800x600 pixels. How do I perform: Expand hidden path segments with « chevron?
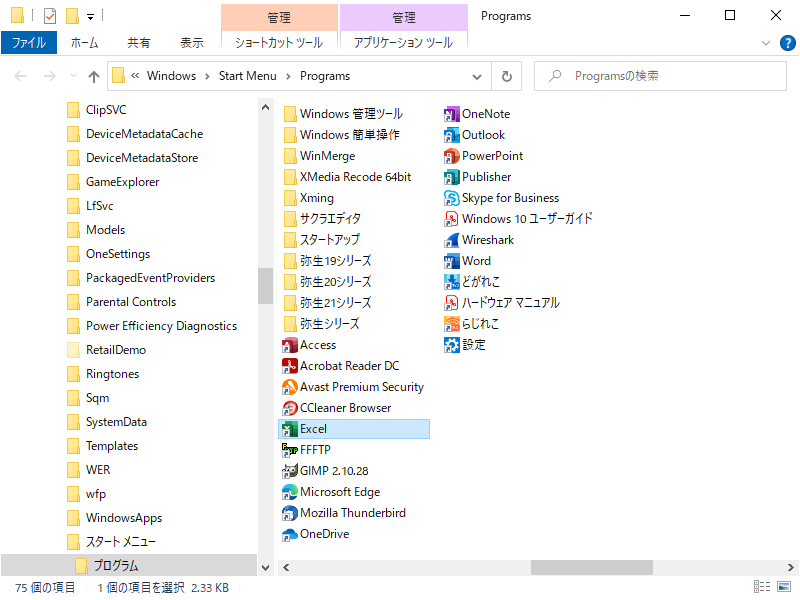click(135, 76)
